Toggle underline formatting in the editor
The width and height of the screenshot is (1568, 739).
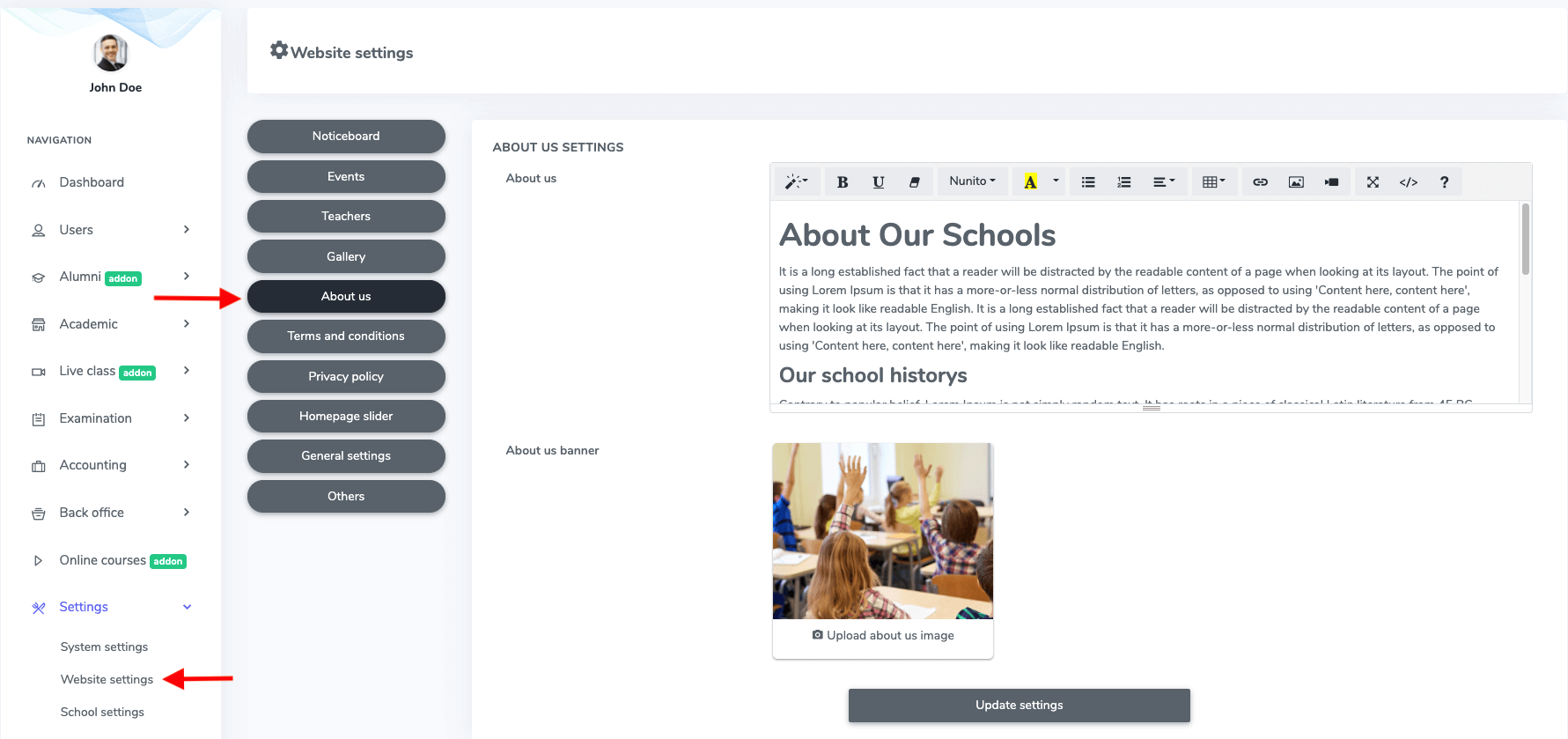[x=878, y=182]
